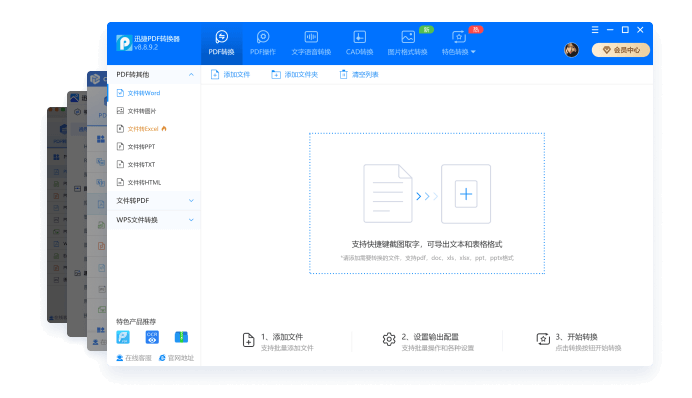Screen dimensions: 692x398
Task: Go to the 图片格式转换 tab
Action: tap(407, 43)
